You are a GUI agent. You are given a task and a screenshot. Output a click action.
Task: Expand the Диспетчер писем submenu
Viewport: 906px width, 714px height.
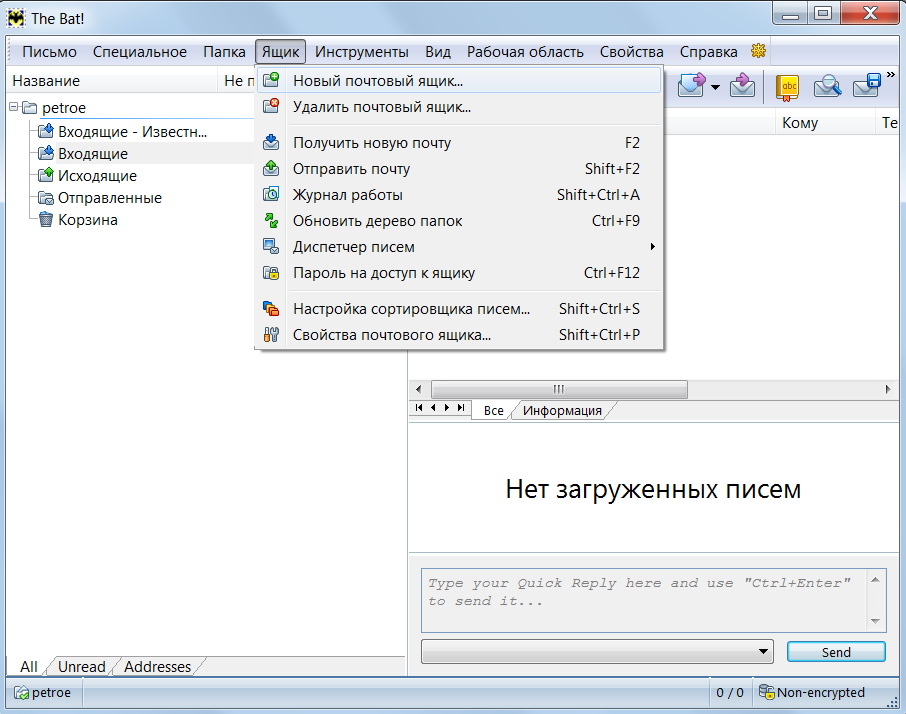(x=353, y=247)
